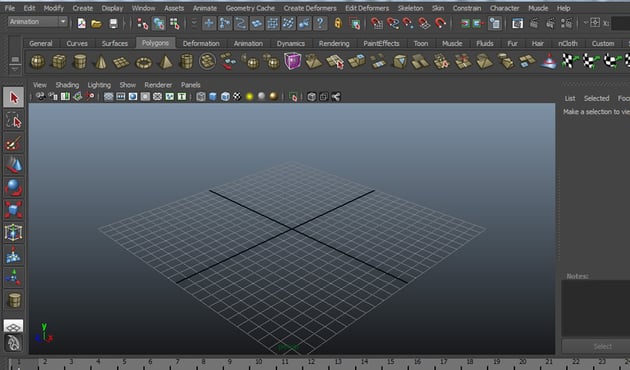Toggle the lock selection padlock icon
630x370 pixels.
(x=338, y=23)
